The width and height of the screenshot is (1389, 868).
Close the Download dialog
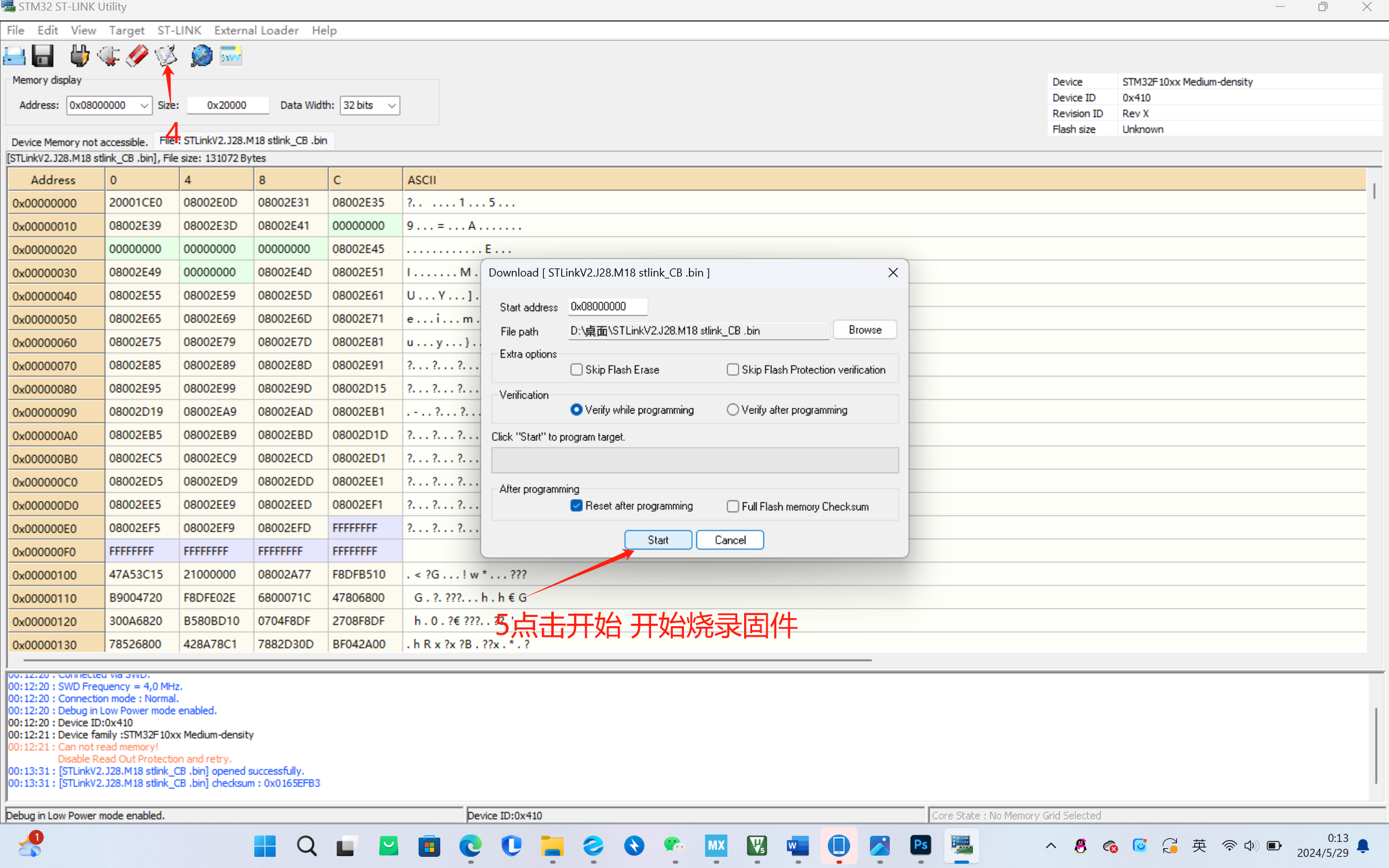(893, 273)
